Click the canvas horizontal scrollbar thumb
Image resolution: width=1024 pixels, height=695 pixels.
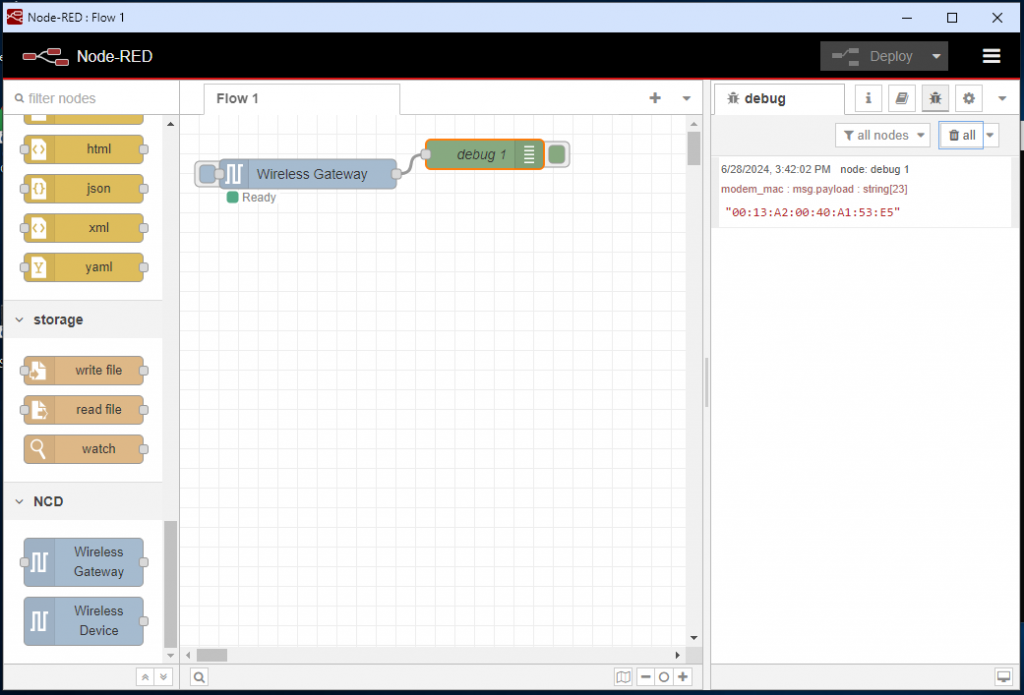tap(212, 655)
